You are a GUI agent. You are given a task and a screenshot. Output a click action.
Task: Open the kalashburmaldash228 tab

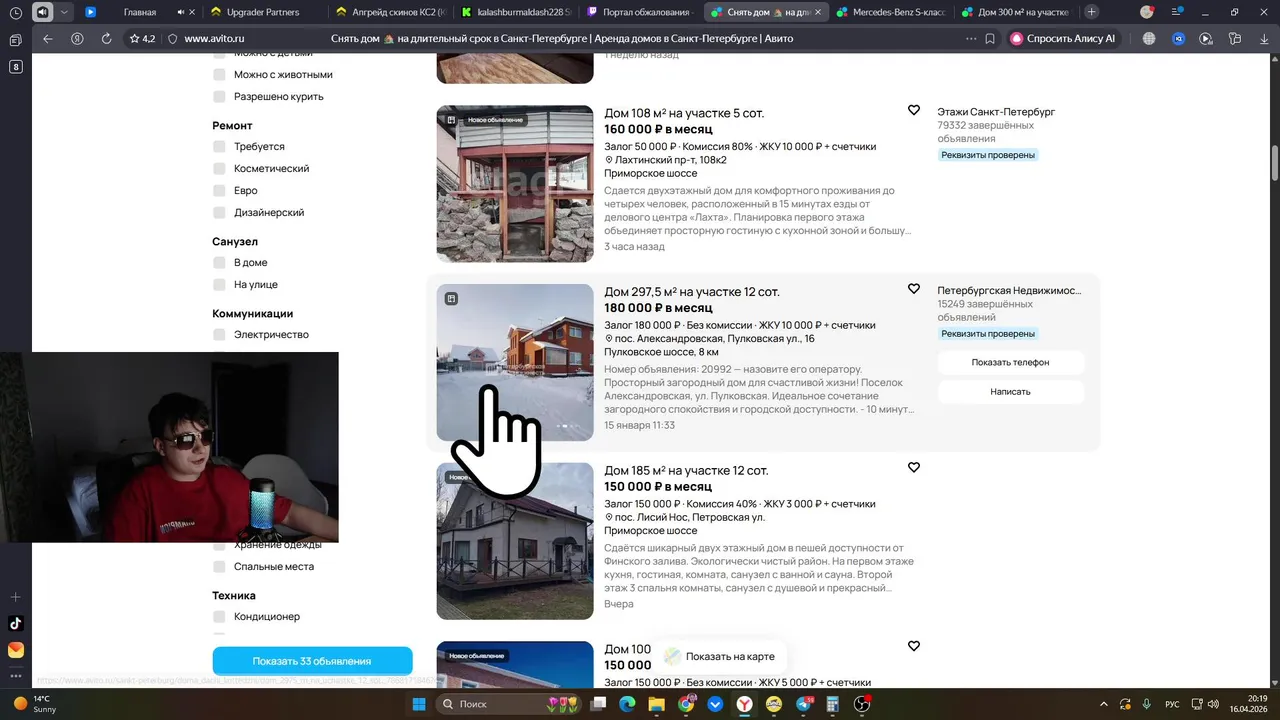click(x=516, y=12)
